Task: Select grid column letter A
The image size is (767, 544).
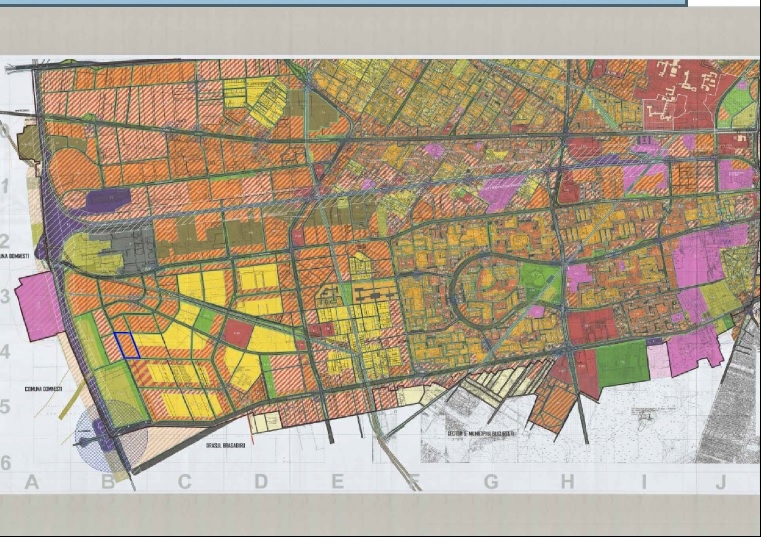Action: 31,483
